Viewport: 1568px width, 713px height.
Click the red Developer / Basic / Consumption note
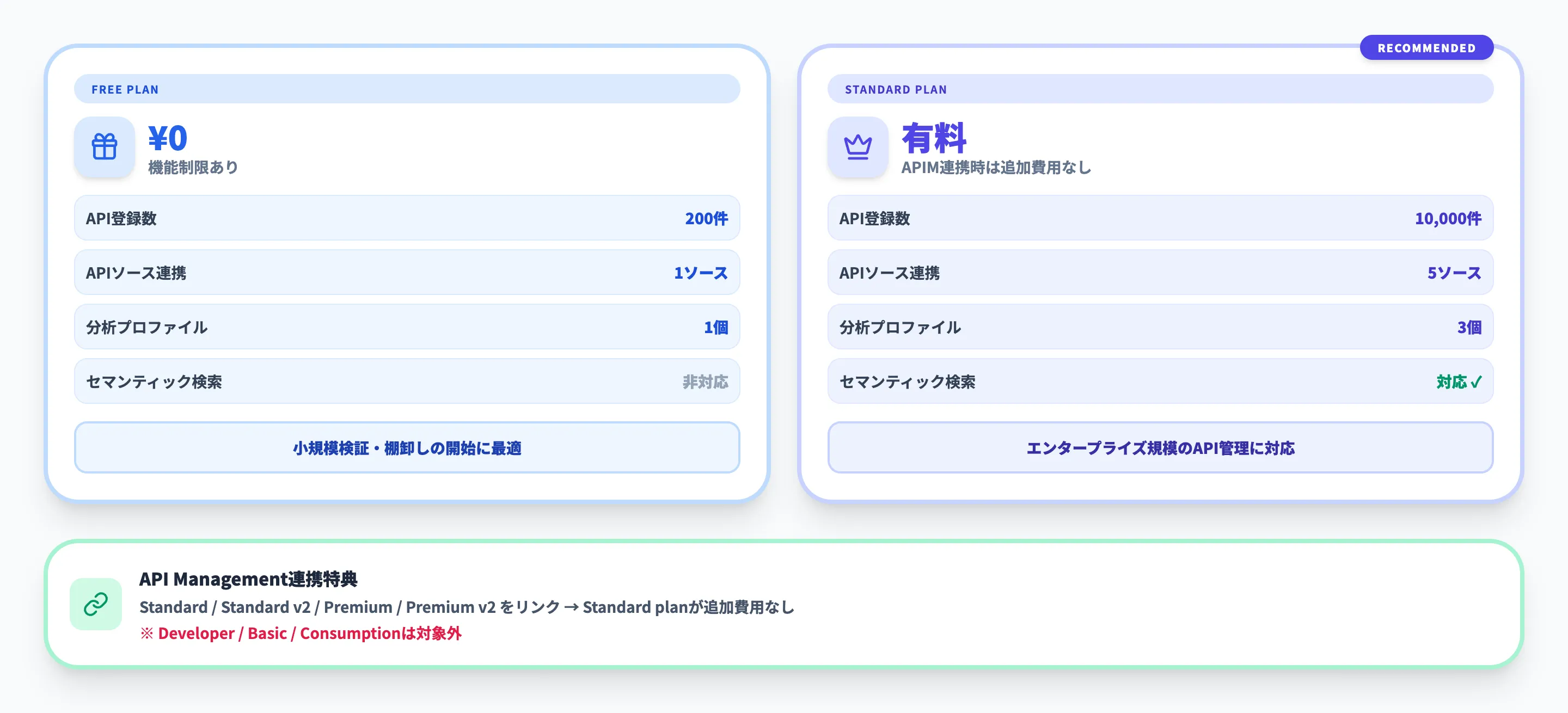tap(301, 634)
